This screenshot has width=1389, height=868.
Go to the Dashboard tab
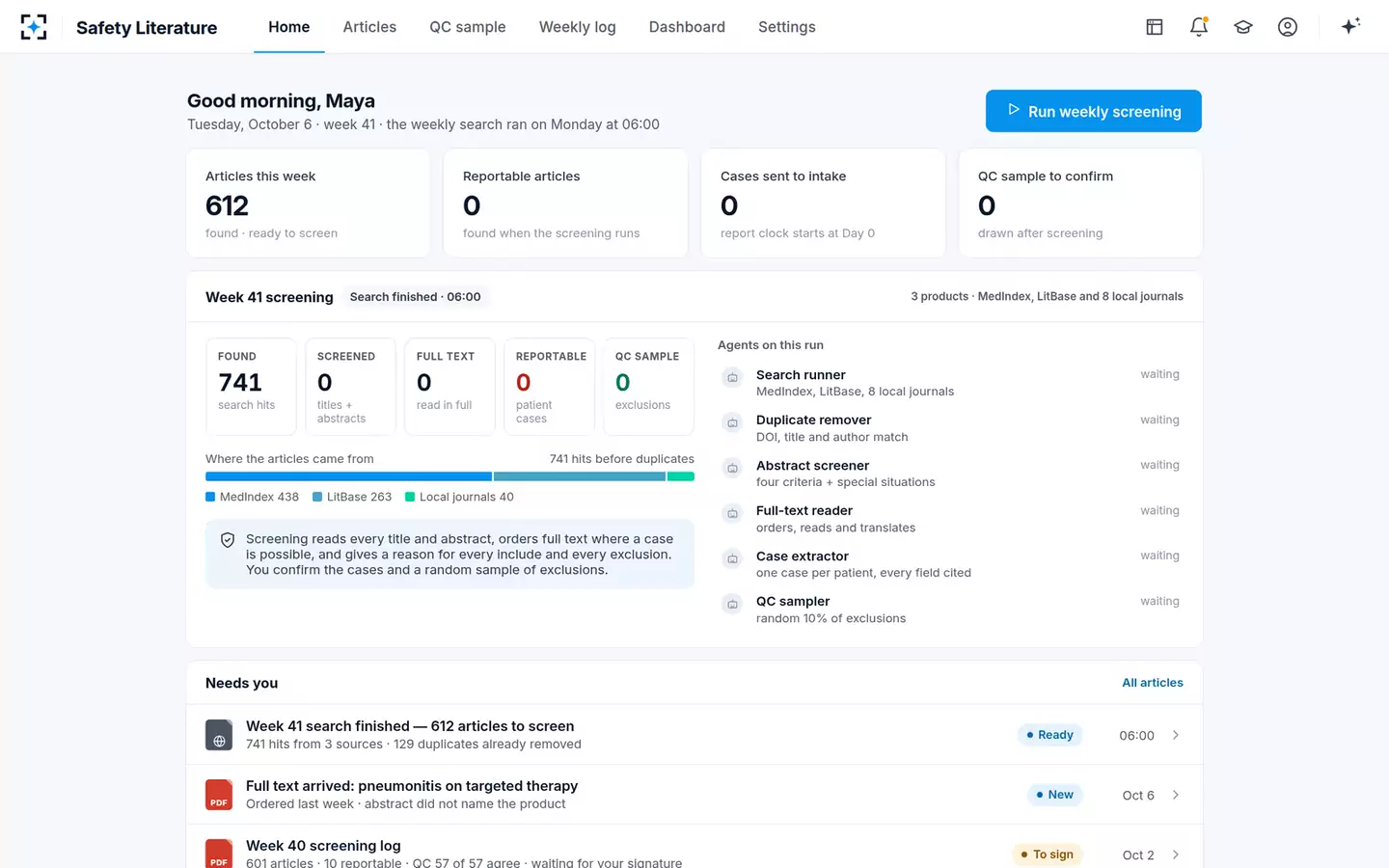point(687,27)
